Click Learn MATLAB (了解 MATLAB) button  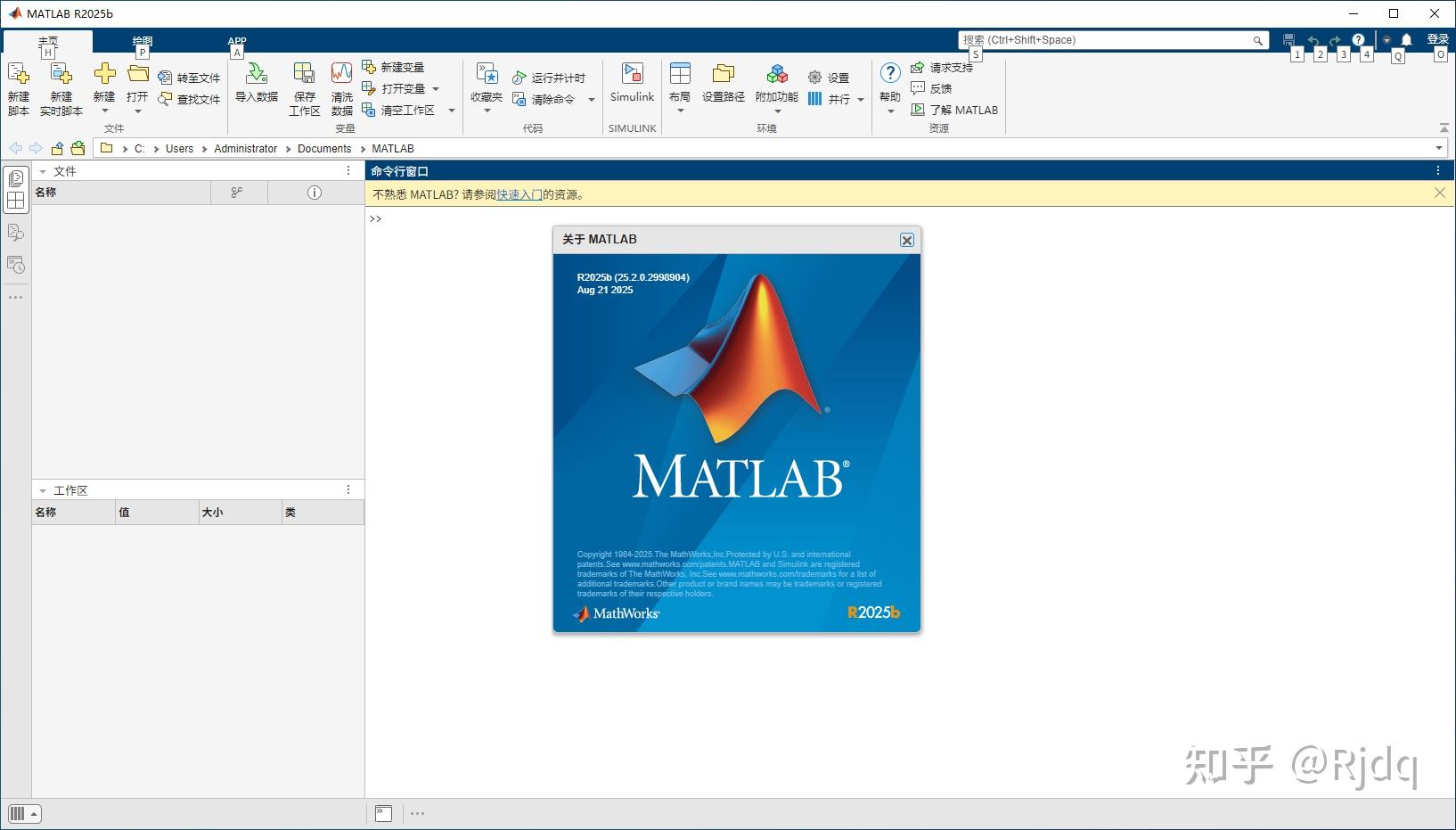[954, 110]
